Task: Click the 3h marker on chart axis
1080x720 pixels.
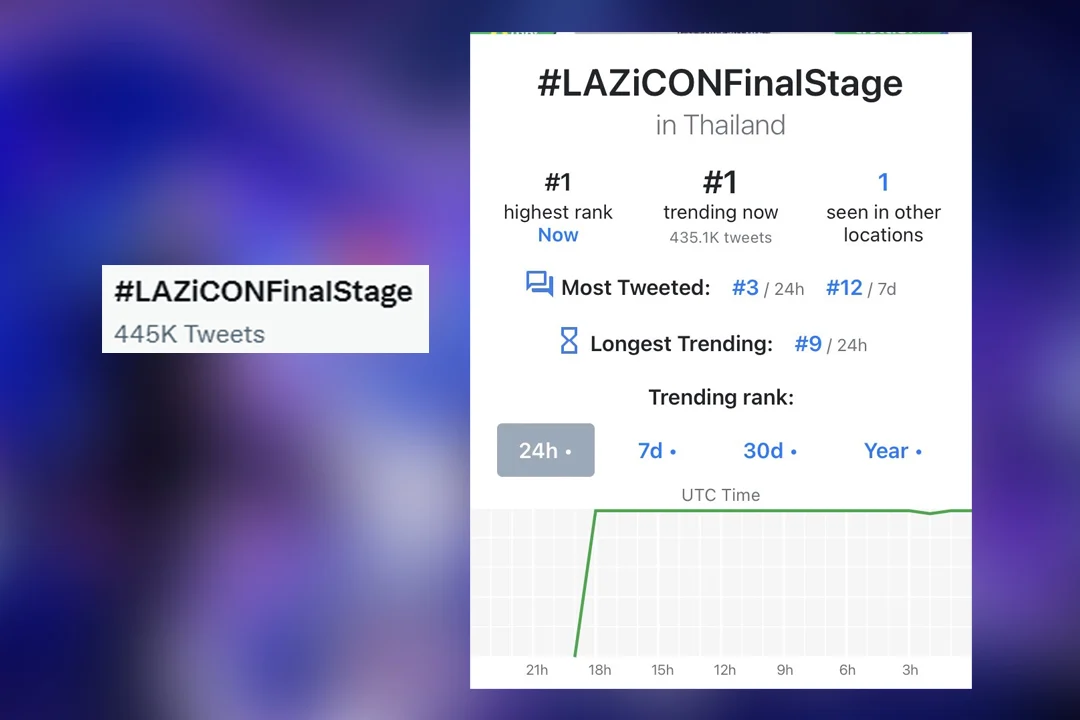Action: coord(910,670)
